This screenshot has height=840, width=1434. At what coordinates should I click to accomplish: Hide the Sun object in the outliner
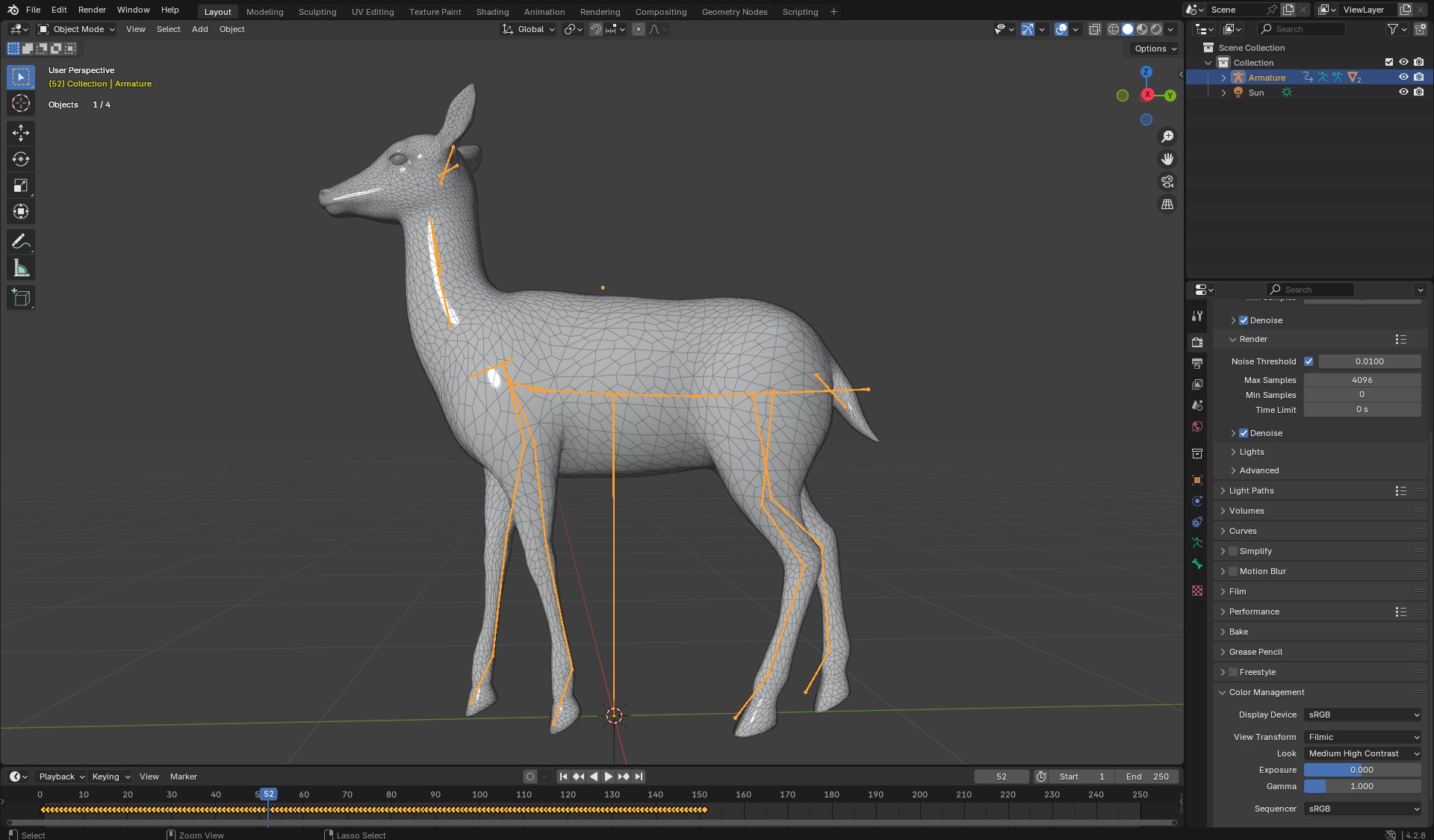tap(1403, 93)
